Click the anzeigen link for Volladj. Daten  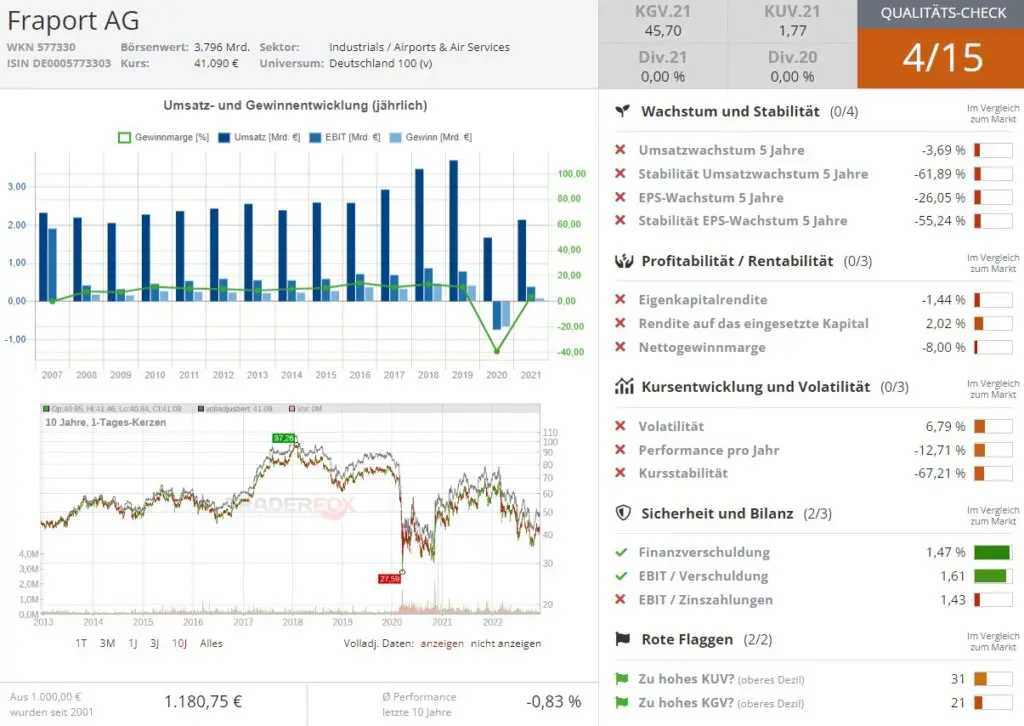[x=442, y=643]
